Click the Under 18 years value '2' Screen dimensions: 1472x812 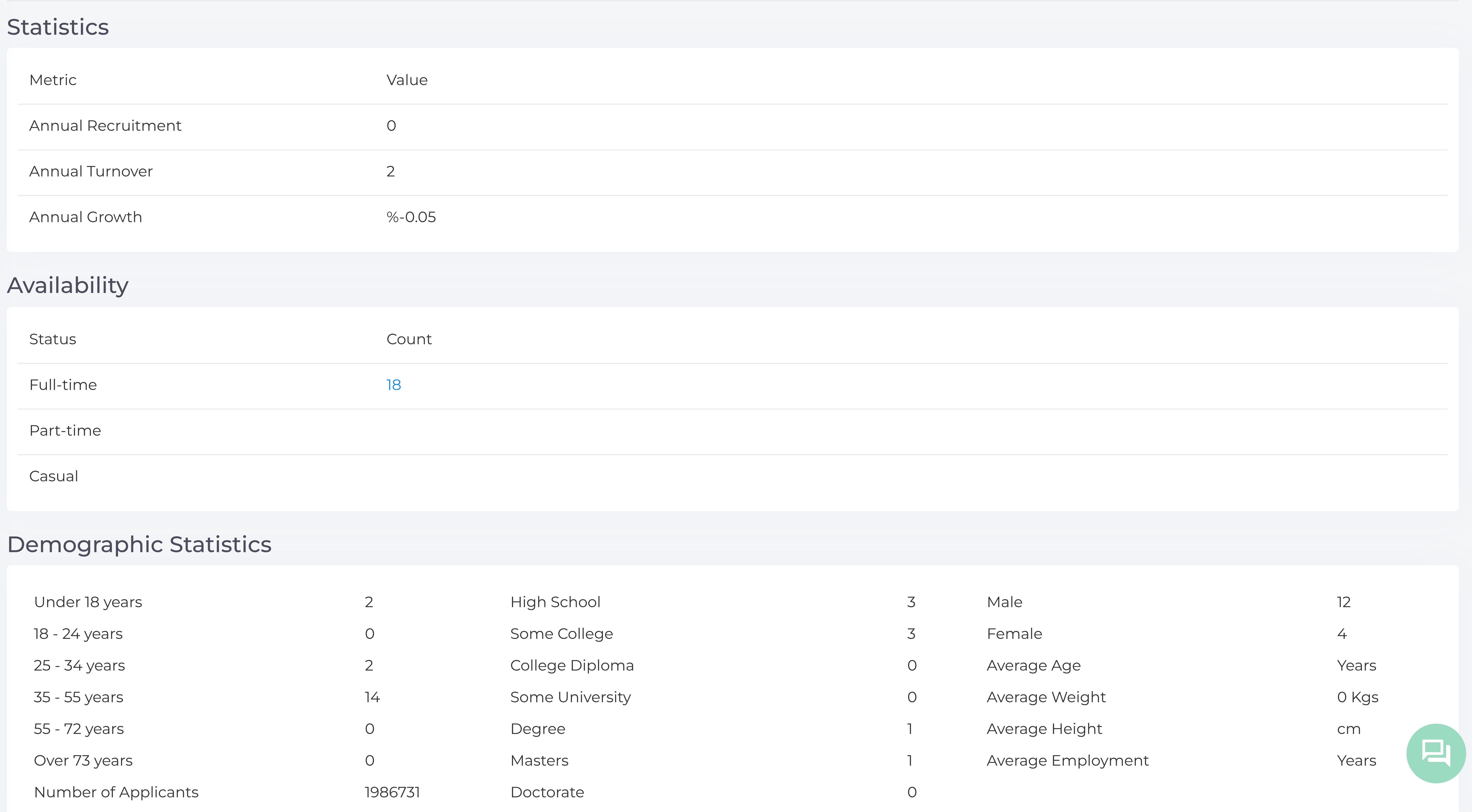pyautogui.click(x=369, y=602)
